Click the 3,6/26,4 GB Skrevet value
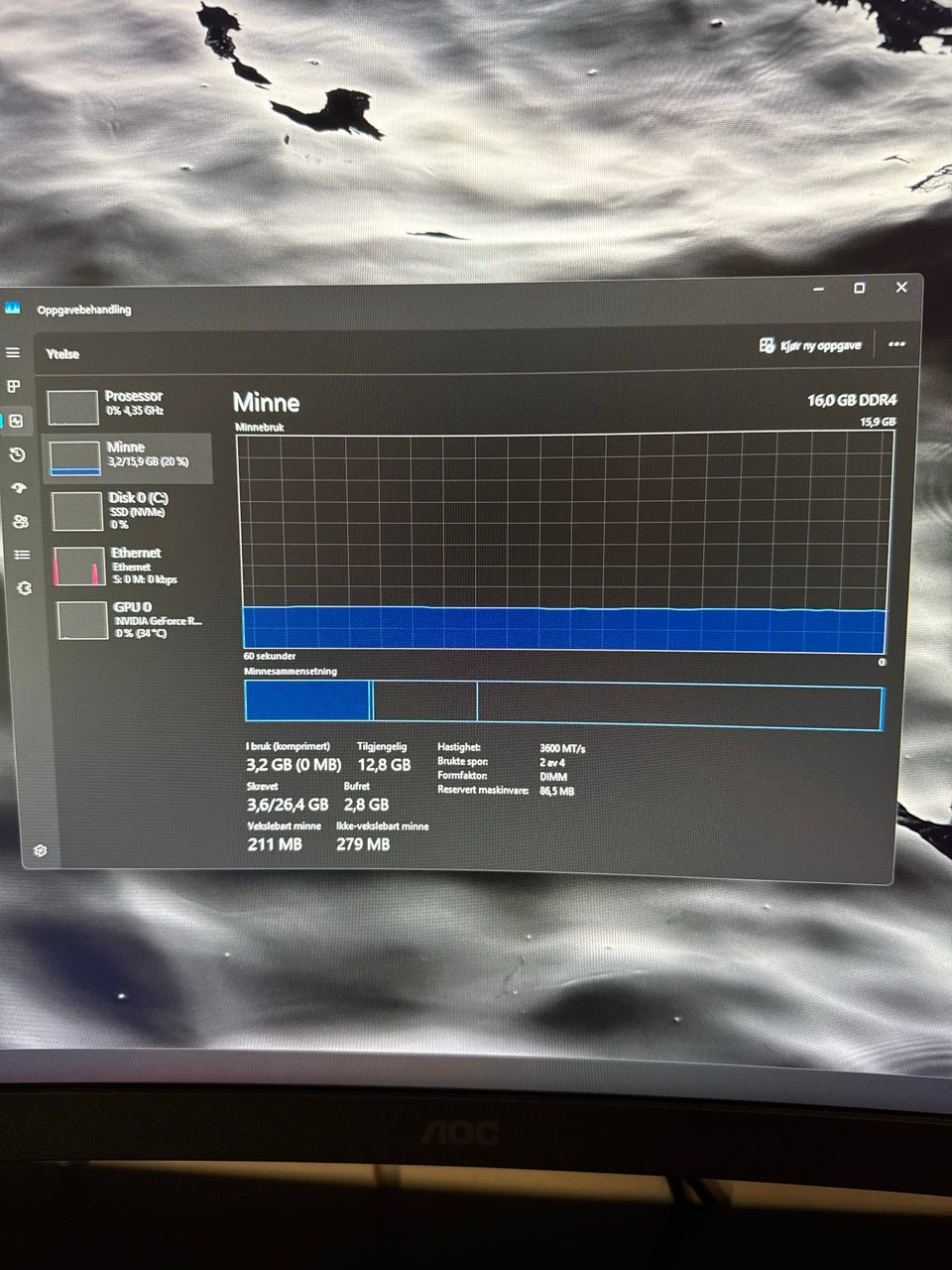 coord(288,805)
